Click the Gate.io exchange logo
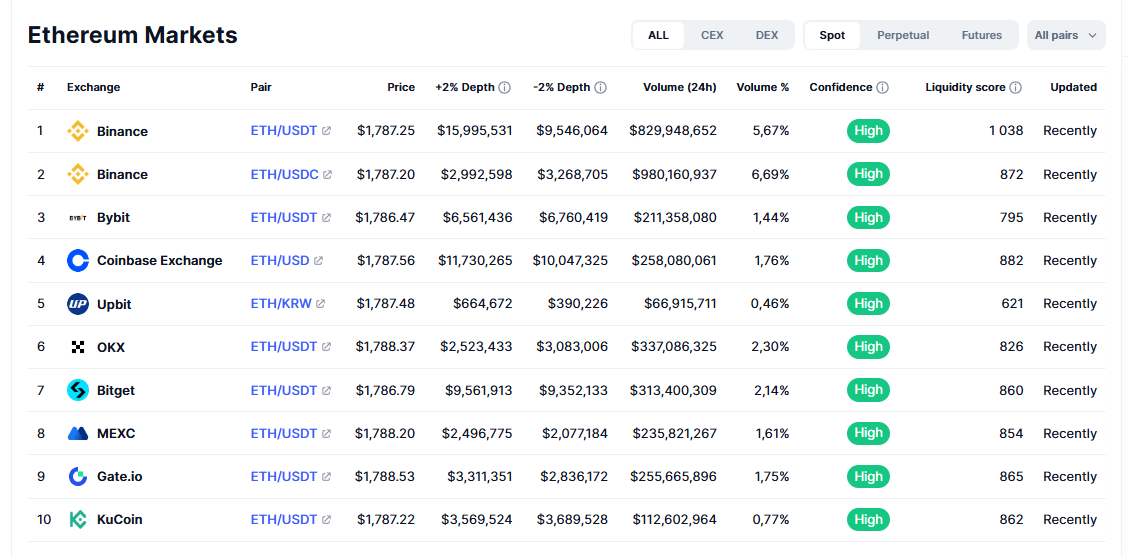The height and width of the screenshot is (557, 1128). (78, 476)
